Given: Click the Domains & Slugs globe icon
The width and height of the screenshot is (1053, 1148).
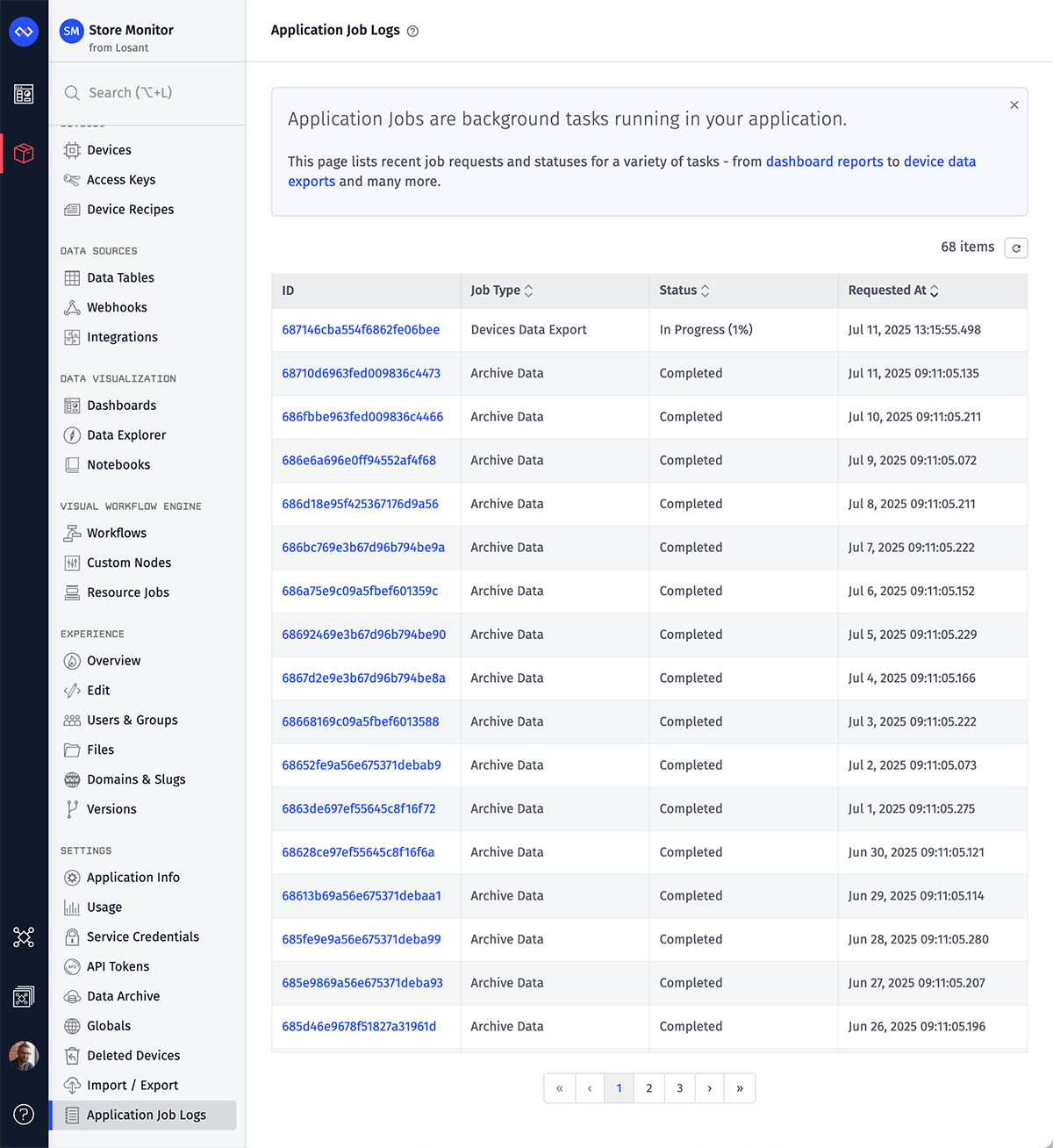Looking at the screenshot, I should (72, 779).
